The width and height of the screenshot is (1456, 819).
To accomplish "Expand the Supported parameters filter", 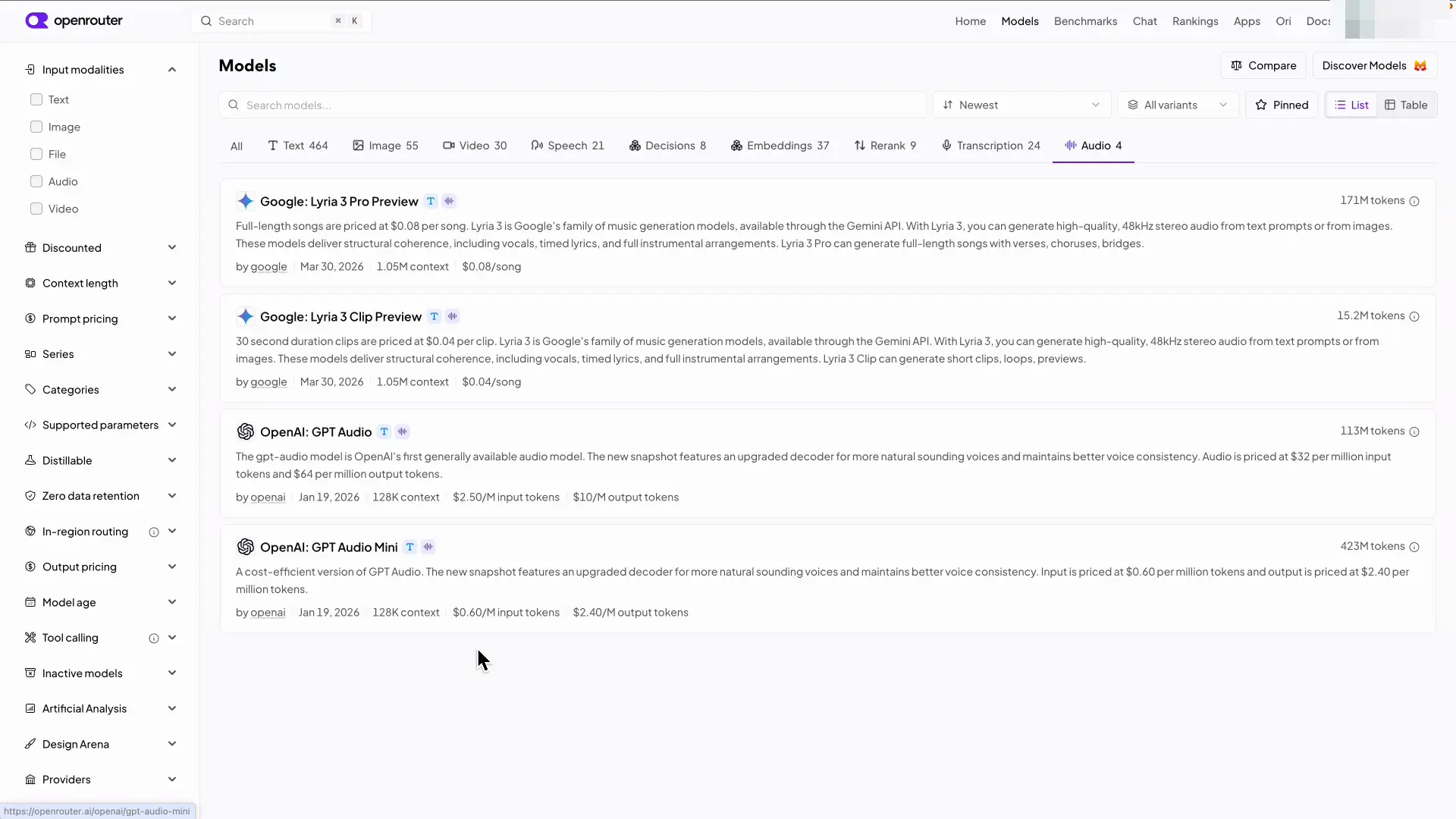I will 100,425.
